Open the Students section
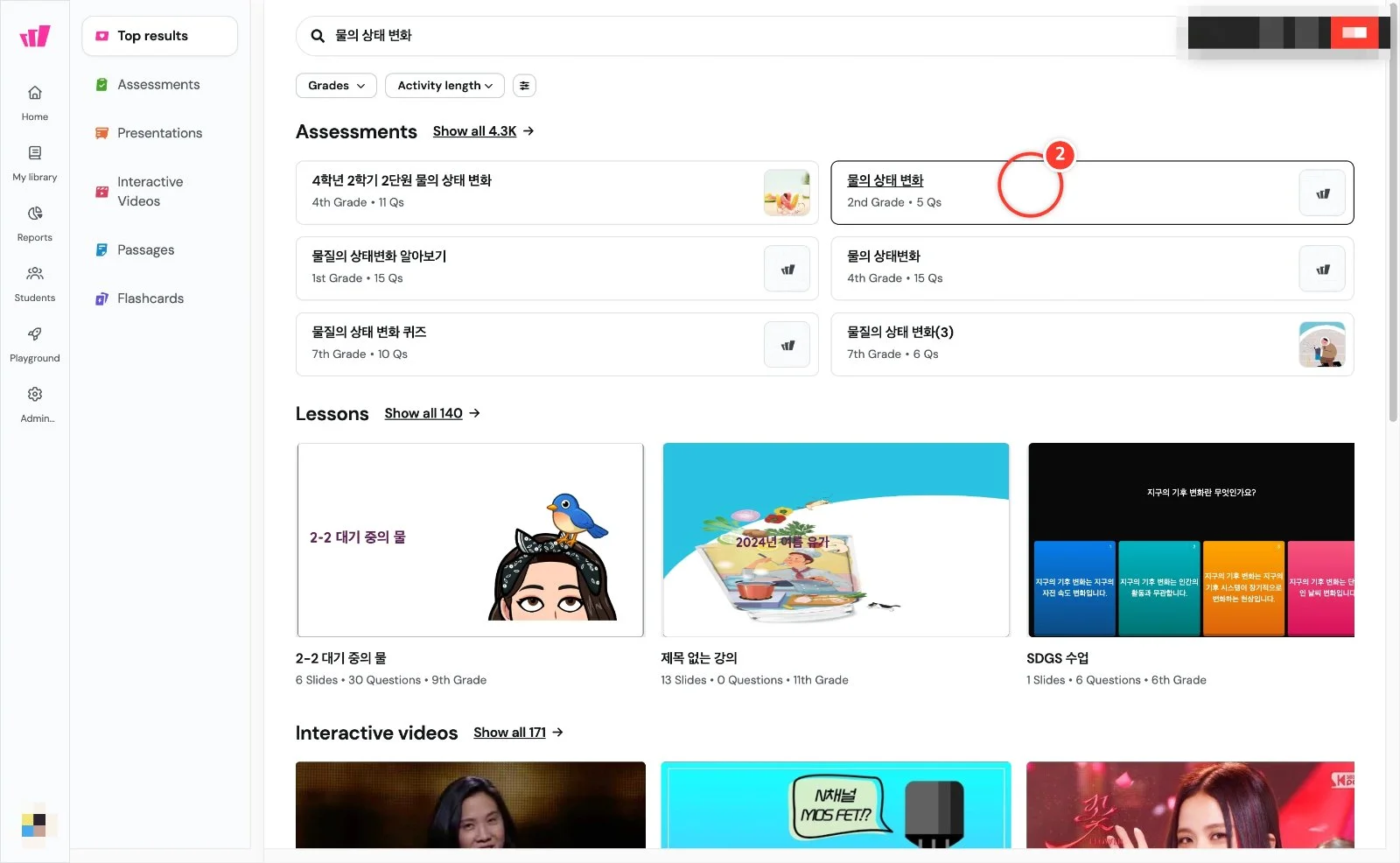Screen dimensions: 1400x863 tap(35, 284)
